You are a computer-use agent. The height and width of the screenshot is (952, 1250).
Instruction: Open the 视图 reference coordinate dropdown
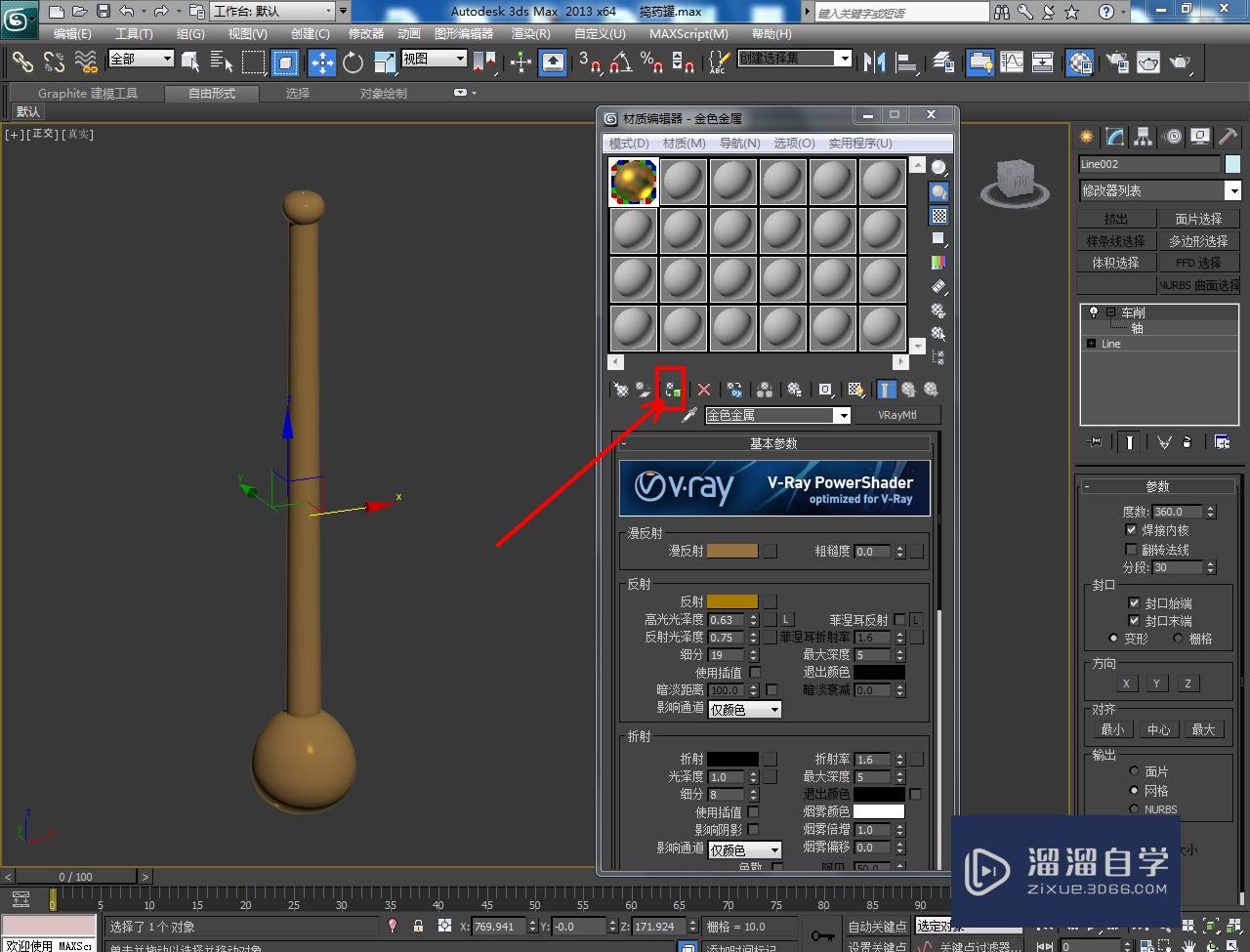click(x=435, y=59)
